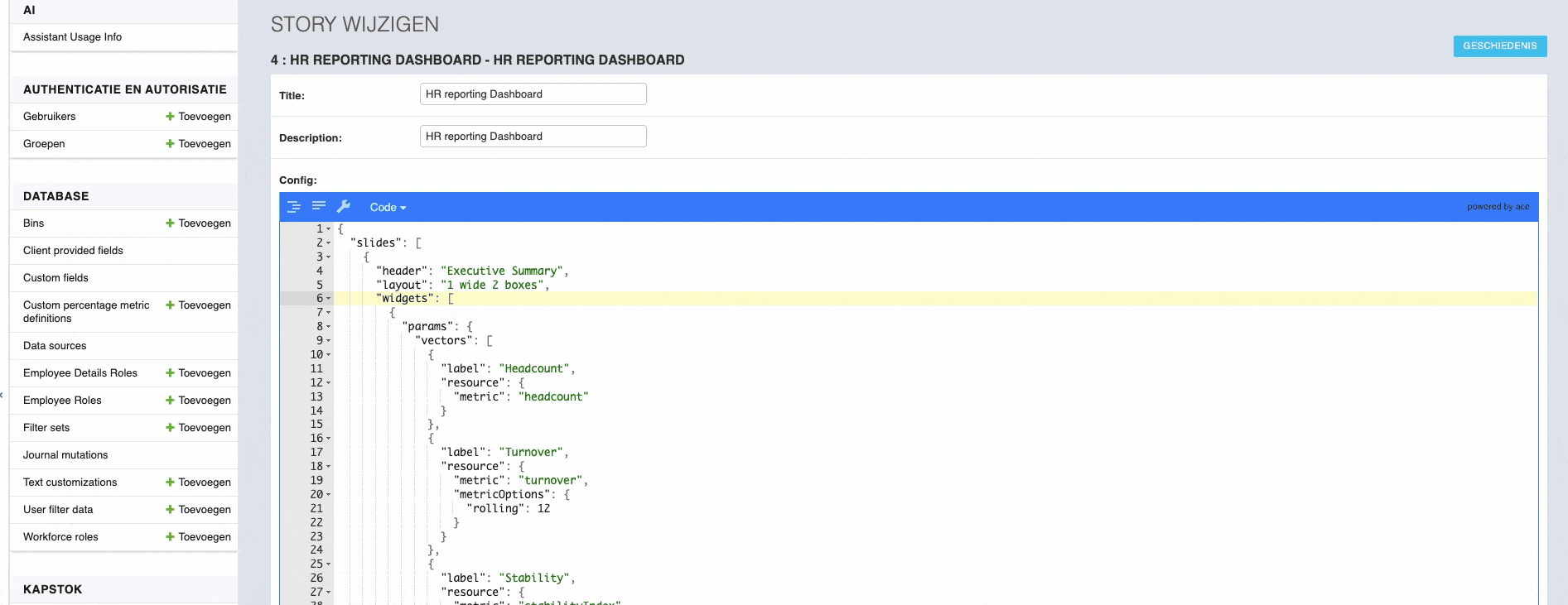
Task: Open the Text customizations link
Action: [70, 483]
